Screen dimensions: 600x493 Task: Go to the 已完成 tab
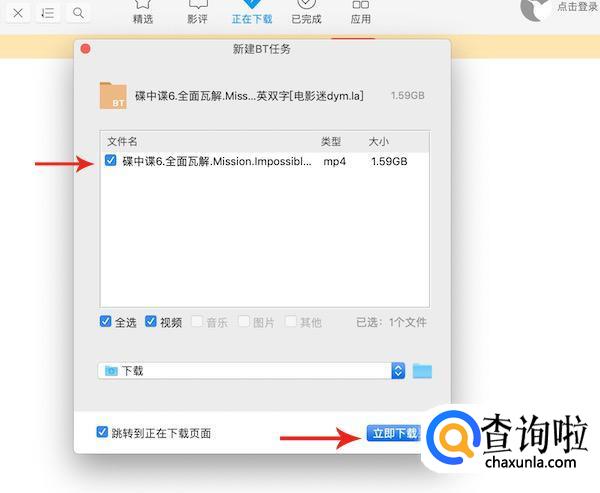point(306,12)
